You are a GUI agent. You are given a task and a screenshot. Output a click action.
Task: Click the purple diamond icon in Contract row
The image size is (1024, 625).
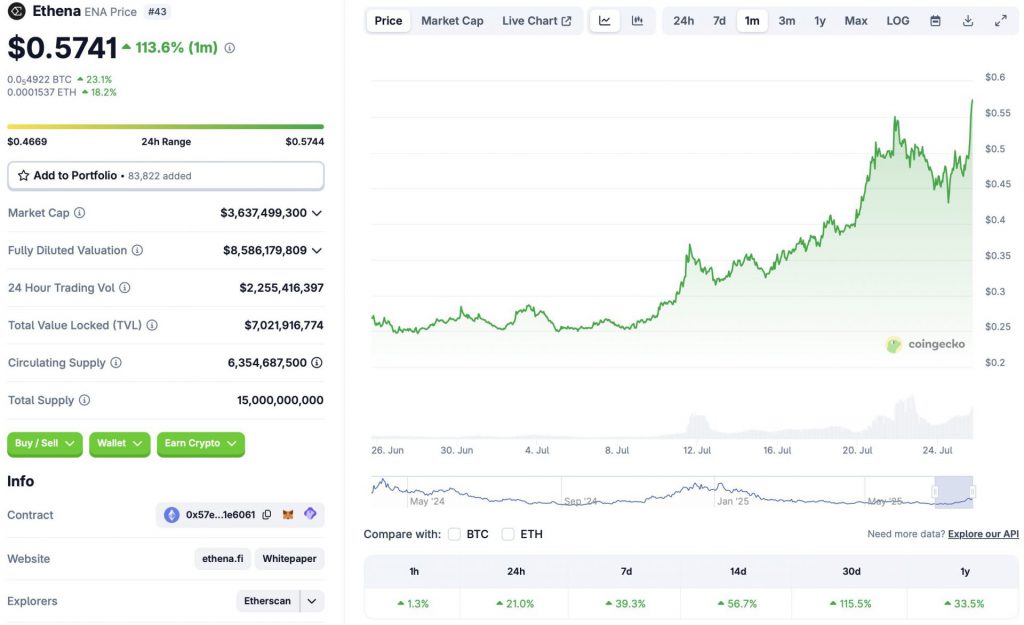(x=310, y=514)
